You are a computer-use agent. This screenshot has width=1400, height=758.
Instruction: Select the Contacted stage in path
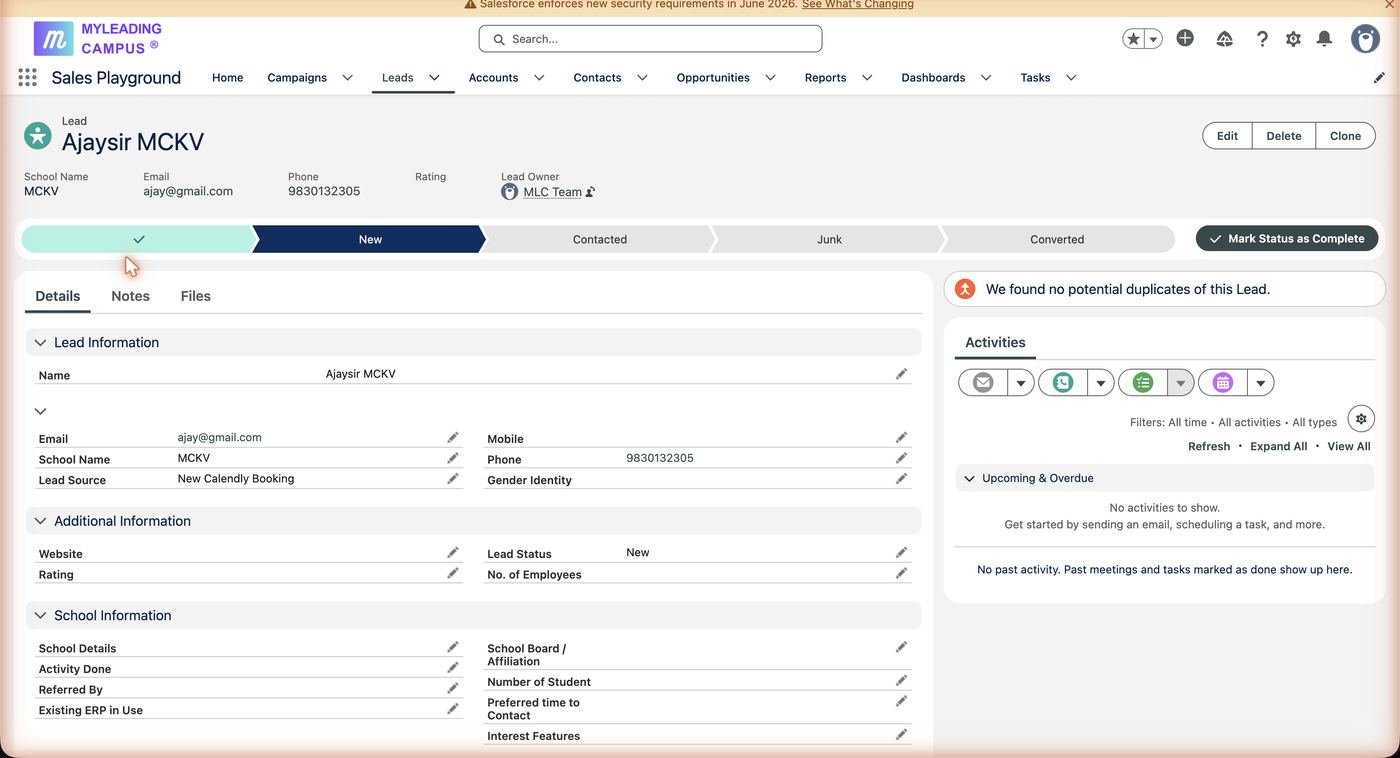coord(600,239)
